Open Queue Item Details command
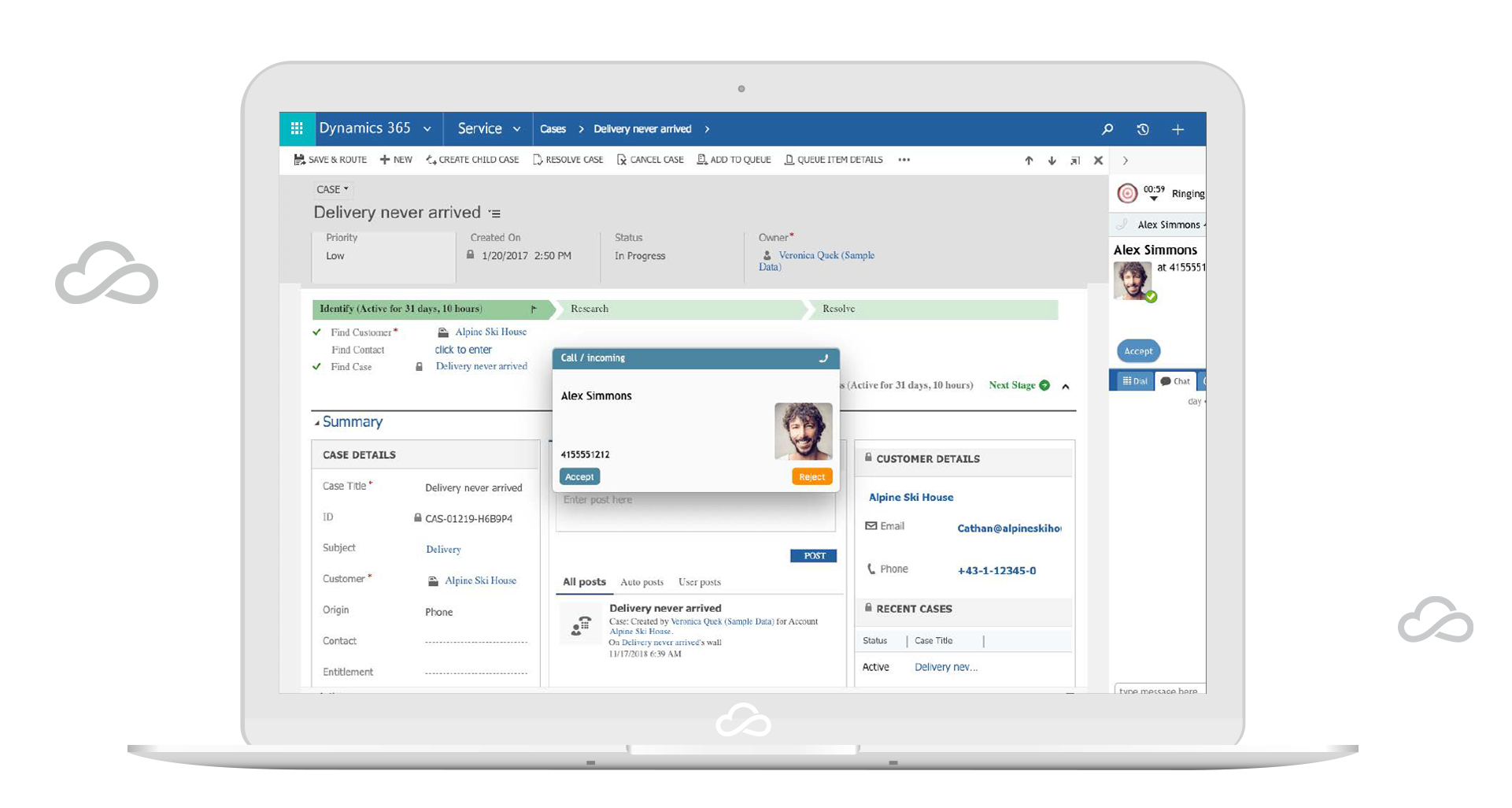Screen dimensions: 1512x808 pos(834,160)
